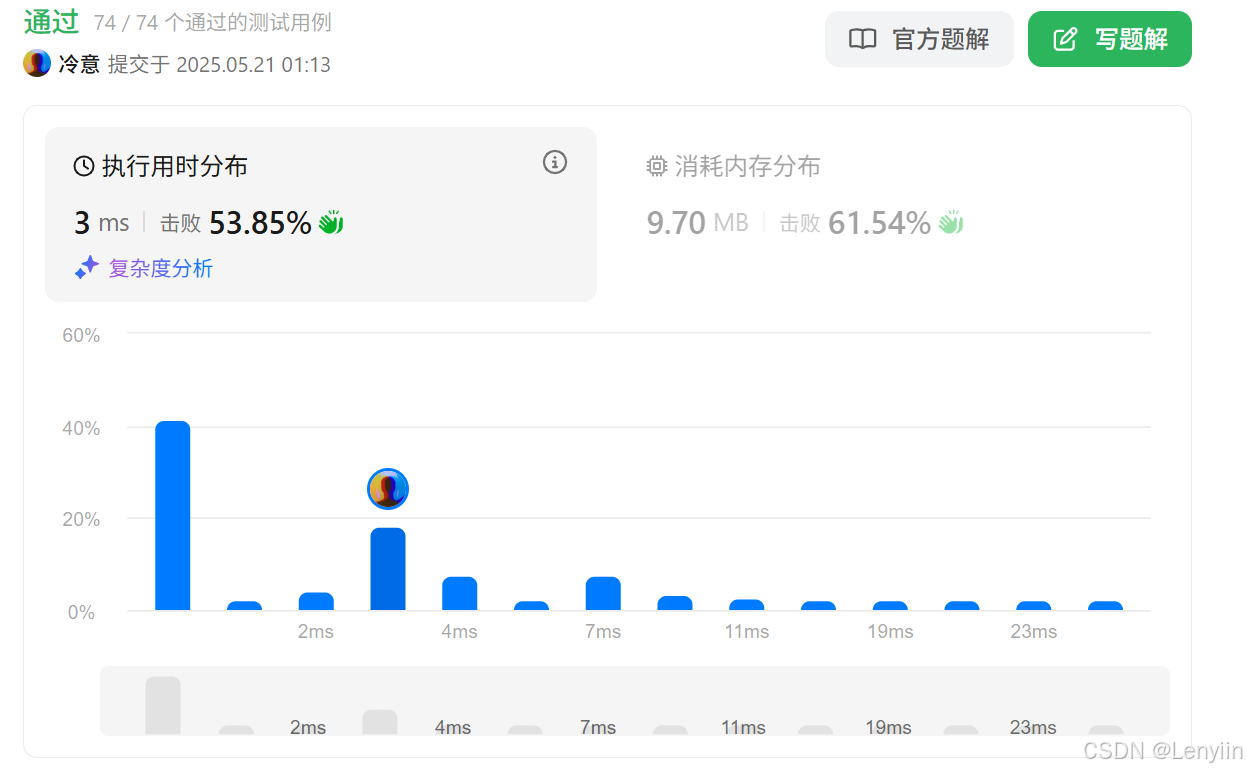Select the blue bar above the 19ms label
Screen dimensions: 1247x770
tap(890, 606)
